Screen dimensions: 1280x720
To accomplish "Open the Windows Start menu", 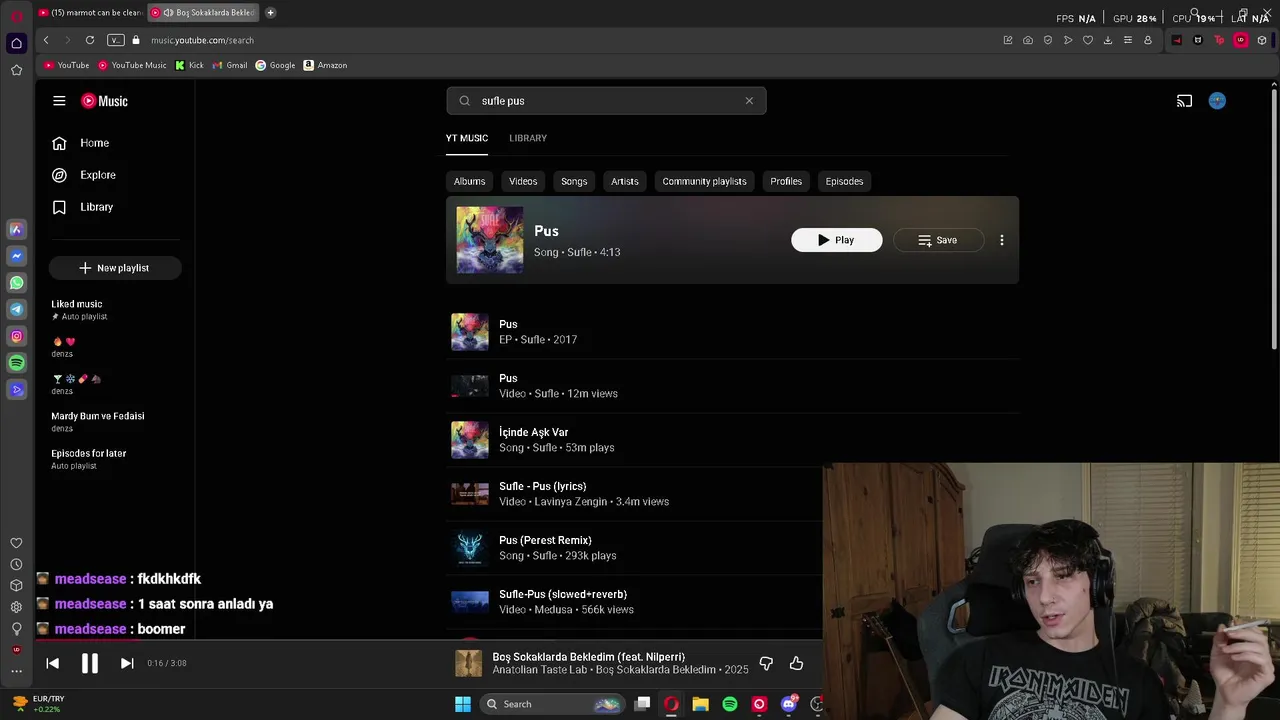I will pyautogui.click(x=463, y=704).
